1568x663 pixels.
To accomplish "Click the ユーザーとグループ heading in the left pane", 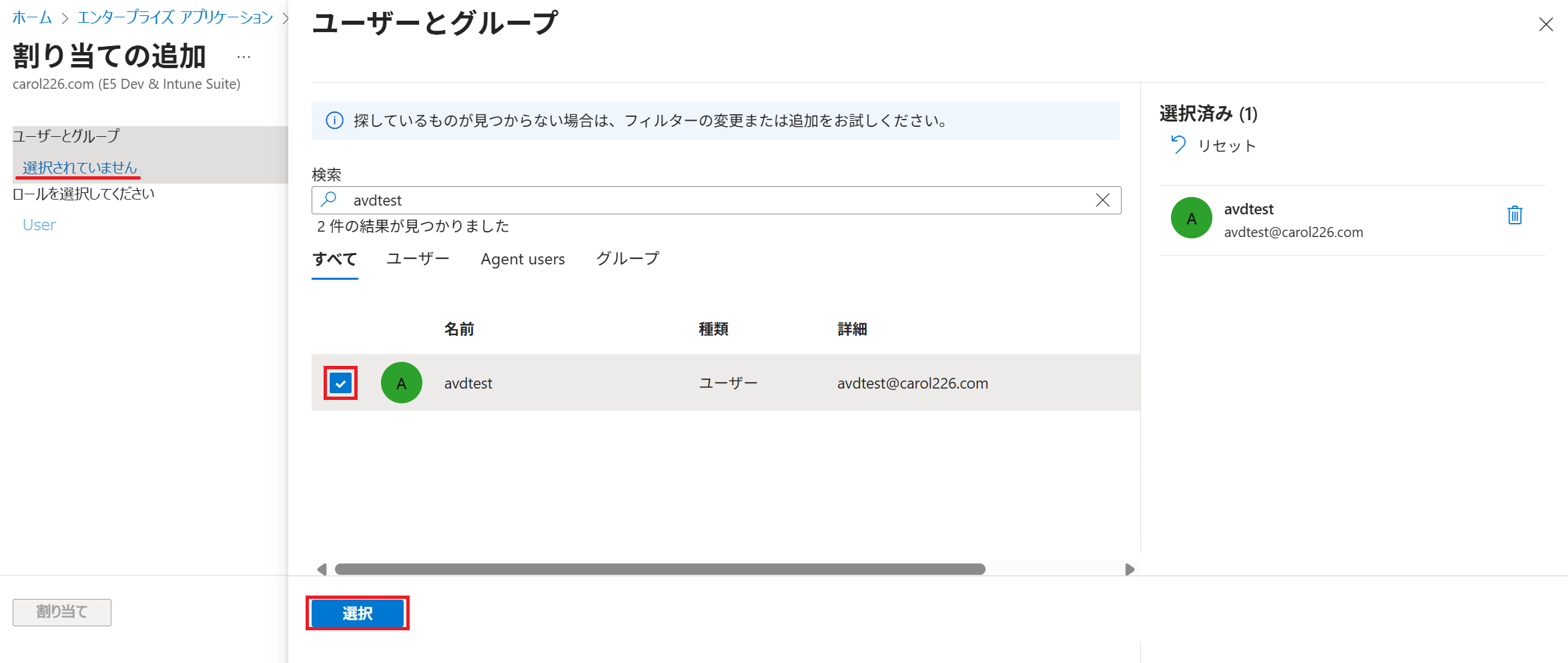I will tap(66, 136).
